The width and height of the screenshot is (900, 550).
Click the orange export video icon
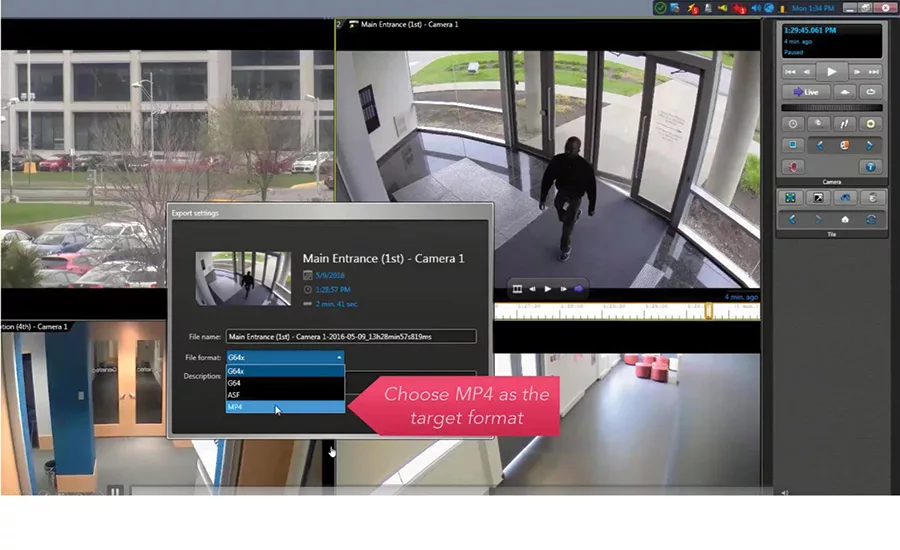[x=844, y=146]
